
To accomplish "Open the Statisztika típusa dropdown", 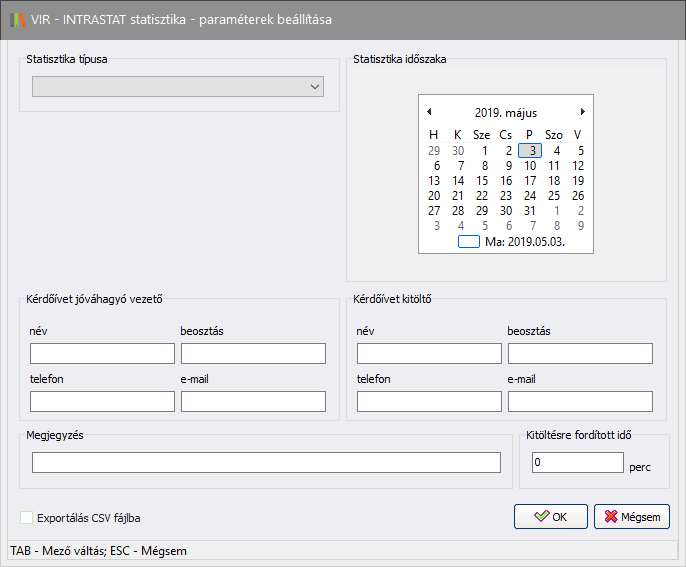I will pyautogui.click(x=178, y=87).
